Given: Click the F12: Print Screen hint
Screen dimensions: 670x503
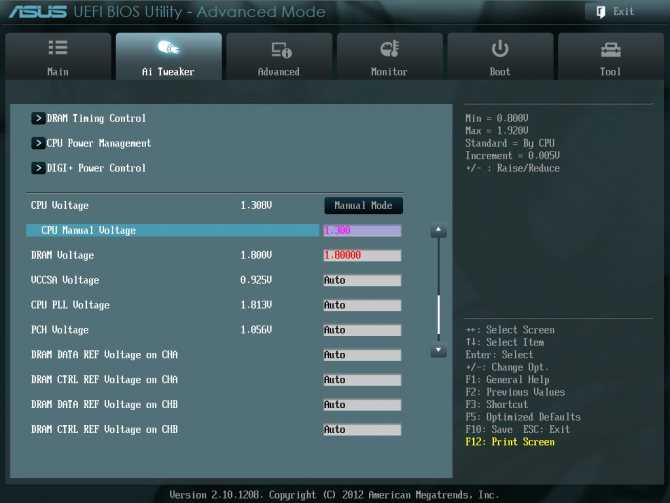Looking at the screenshot, I should click(510, 442).
